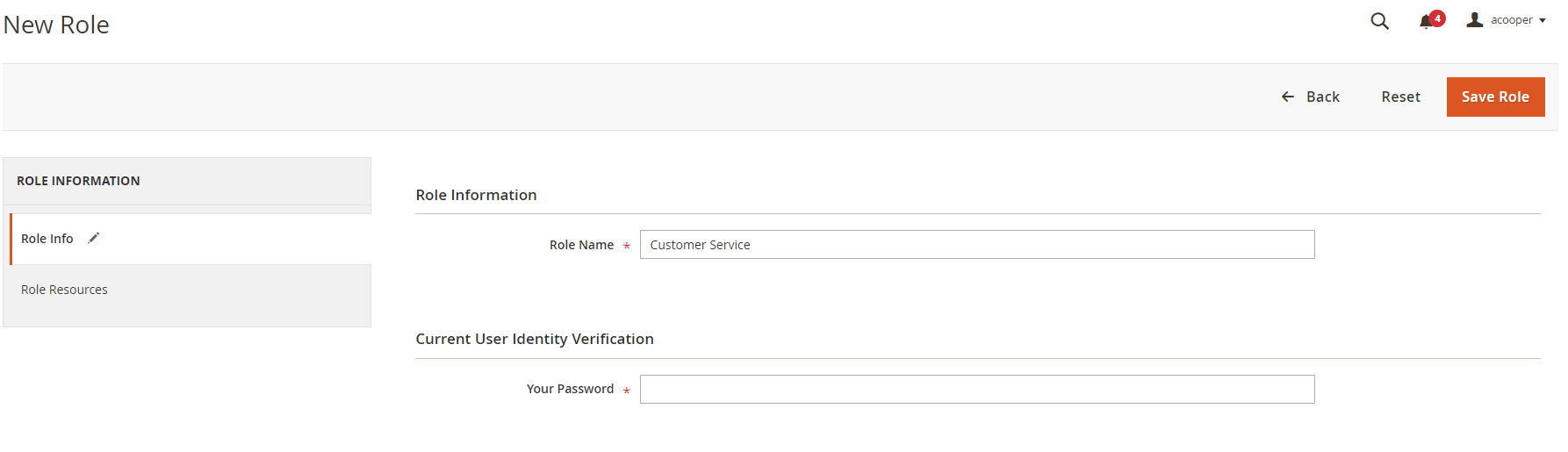The height and width of the screenshot is (452, 1568).
Task: Click the Your Password field label
Action: point(570,389)
